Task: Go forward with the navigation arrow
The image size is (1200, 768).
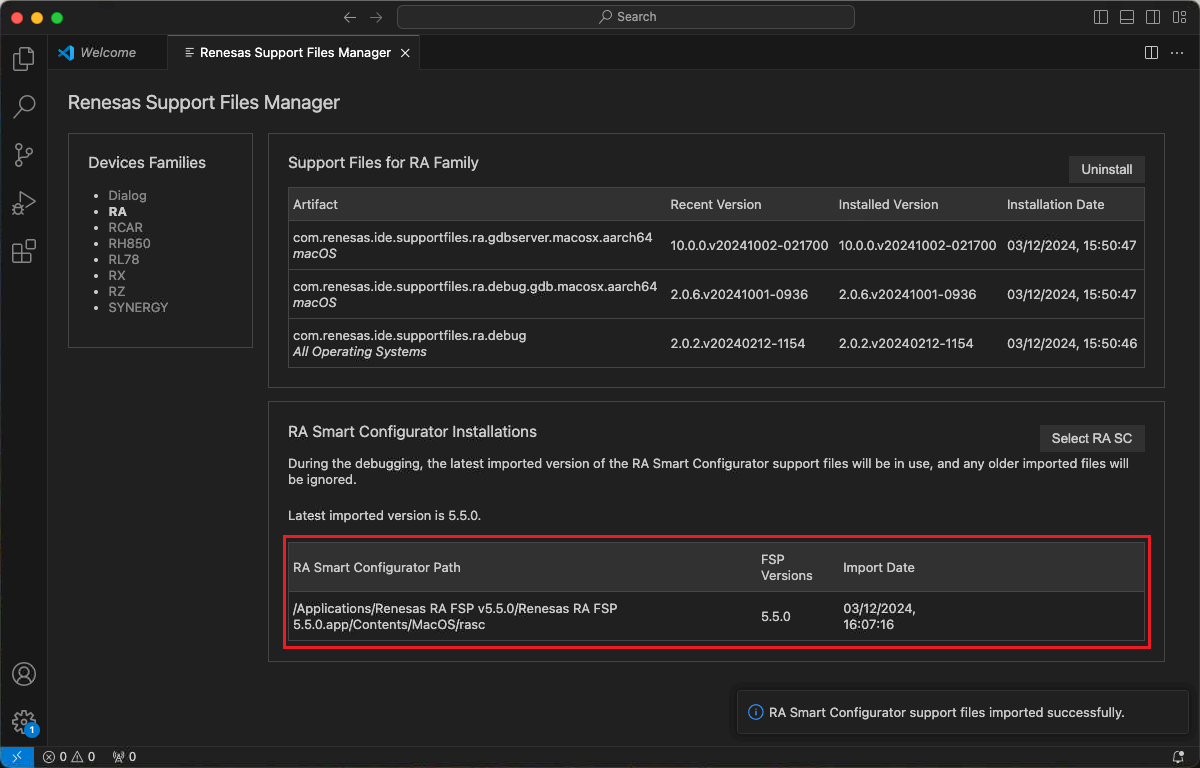Action: [376, 17]
